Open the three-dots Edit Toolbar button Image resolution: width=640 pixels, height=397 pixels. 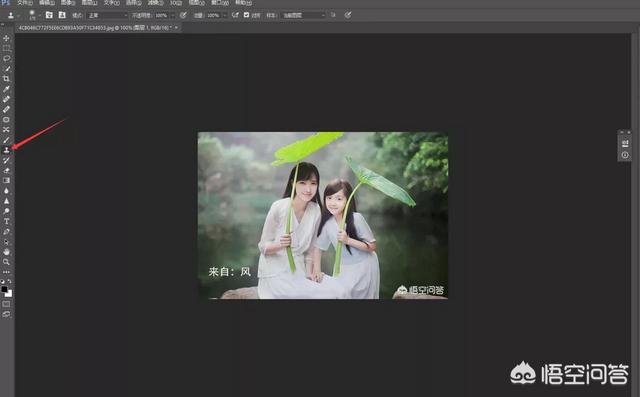coord(6,272)
